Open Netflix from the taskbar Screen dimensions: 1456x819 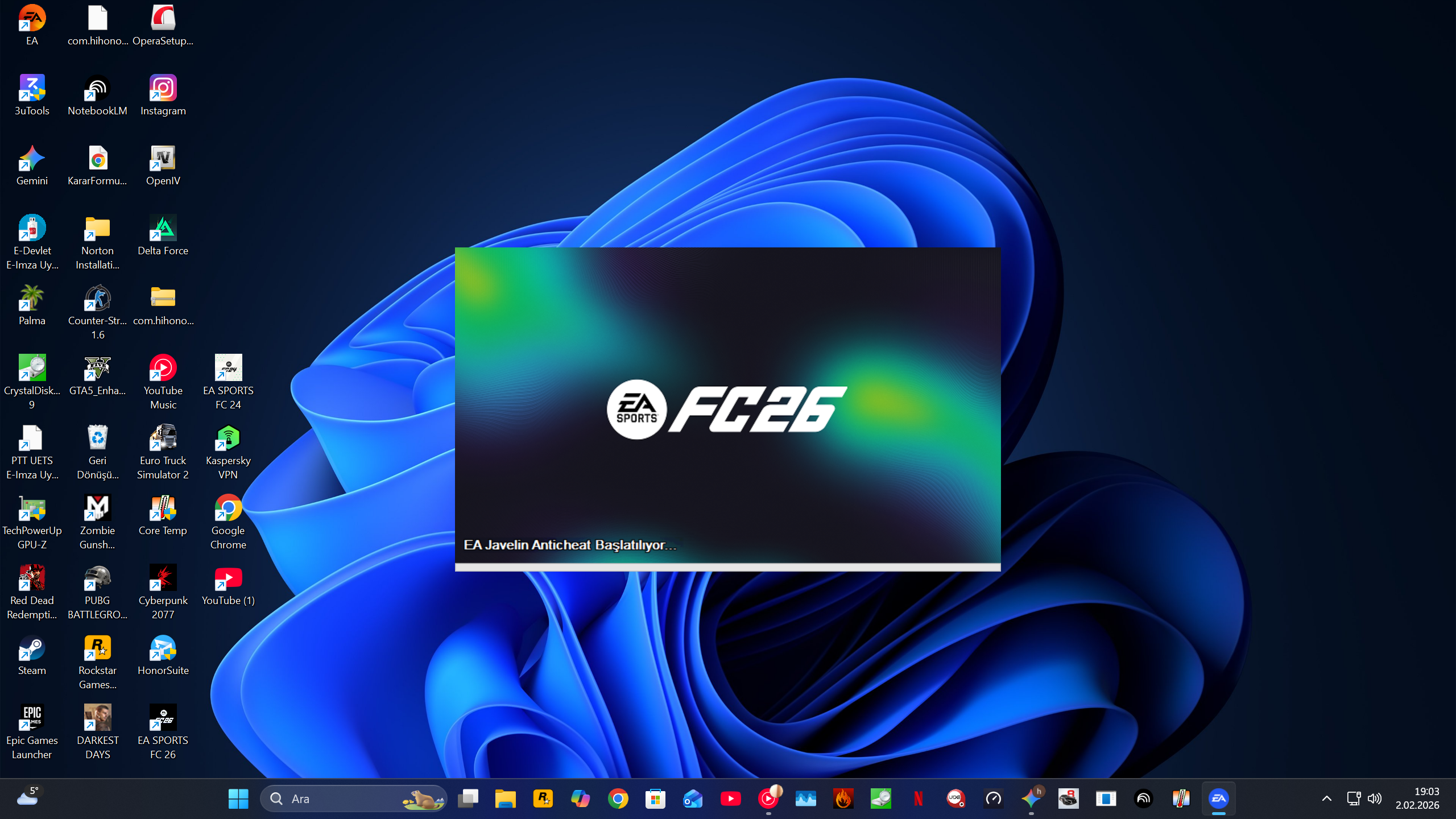[x=918, y=799]
